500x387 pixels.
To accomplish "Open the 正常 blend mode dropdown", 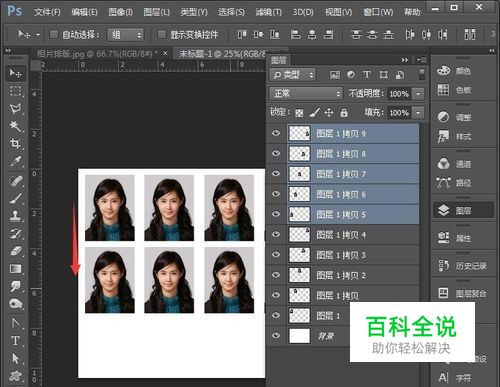I will pos(306,93).
